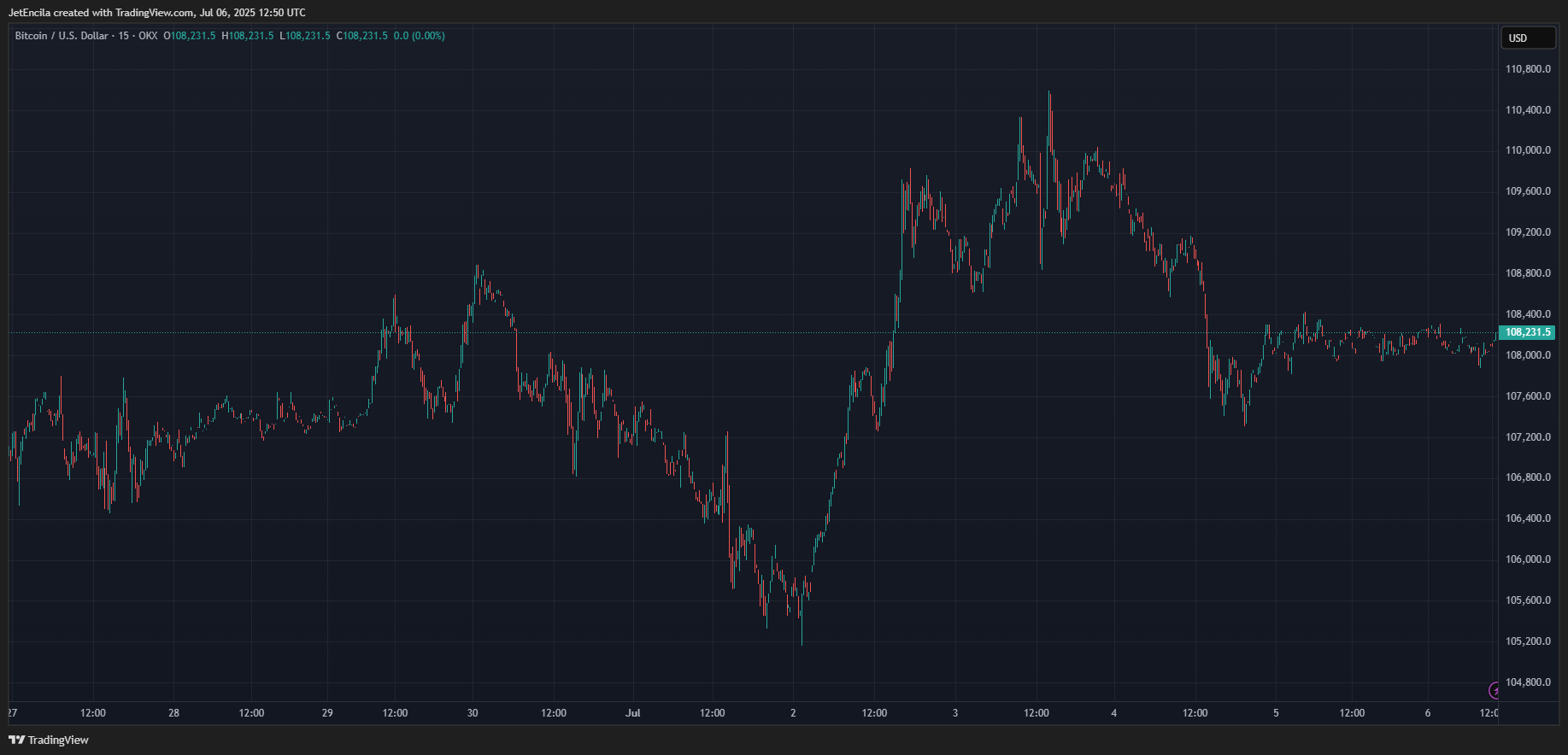Click the 12:00 label between 4 and 5

point(1195,713)
